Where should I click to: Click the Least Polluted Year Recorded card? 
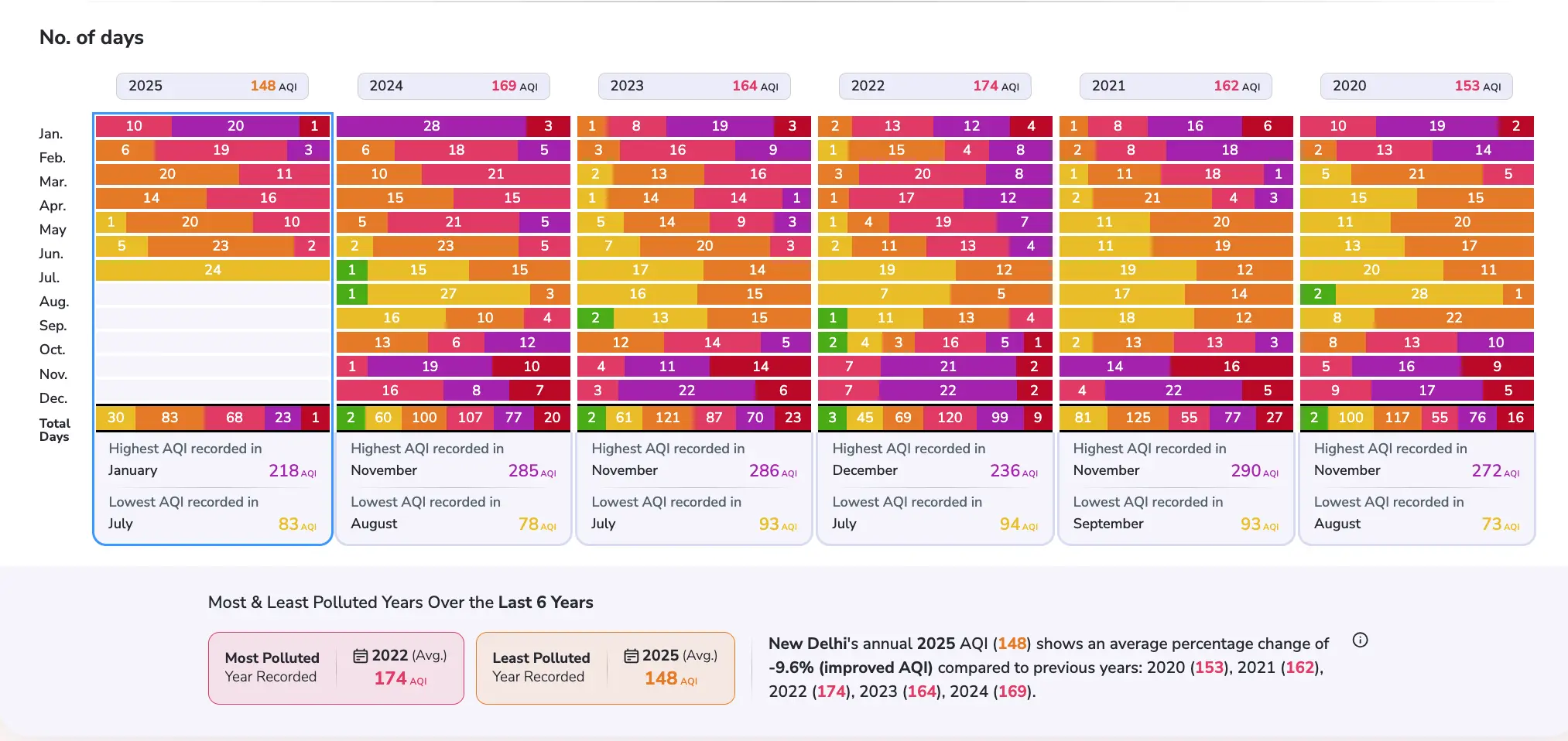tap(604, 668)
